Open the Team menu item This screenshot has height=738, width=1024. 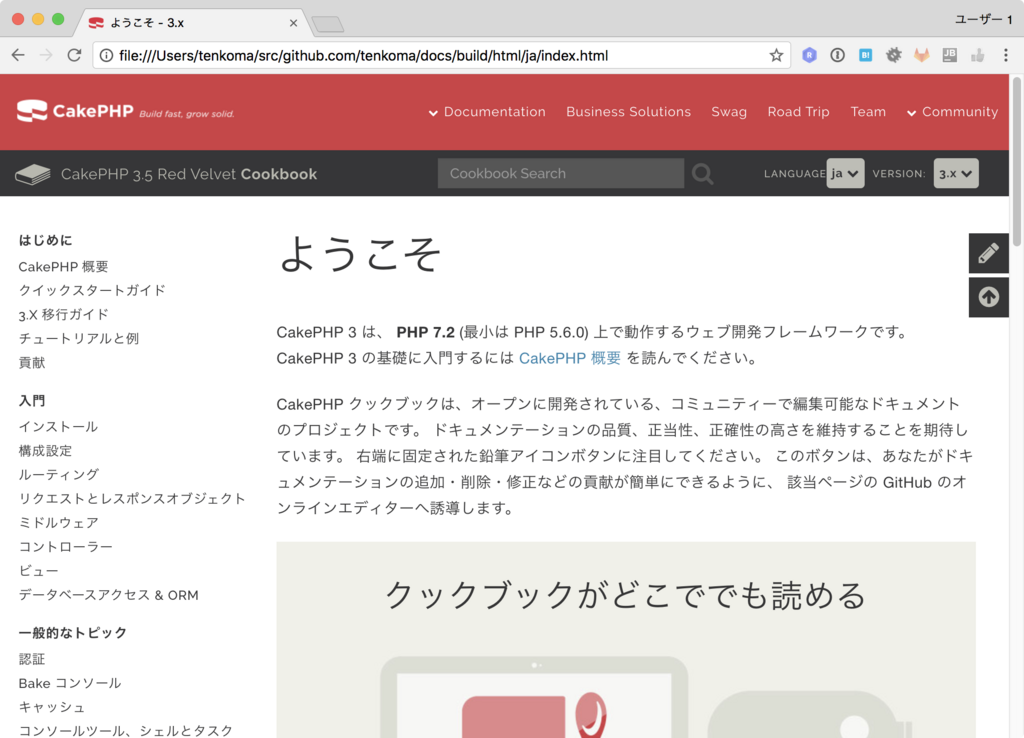click(x=868, y=112)
